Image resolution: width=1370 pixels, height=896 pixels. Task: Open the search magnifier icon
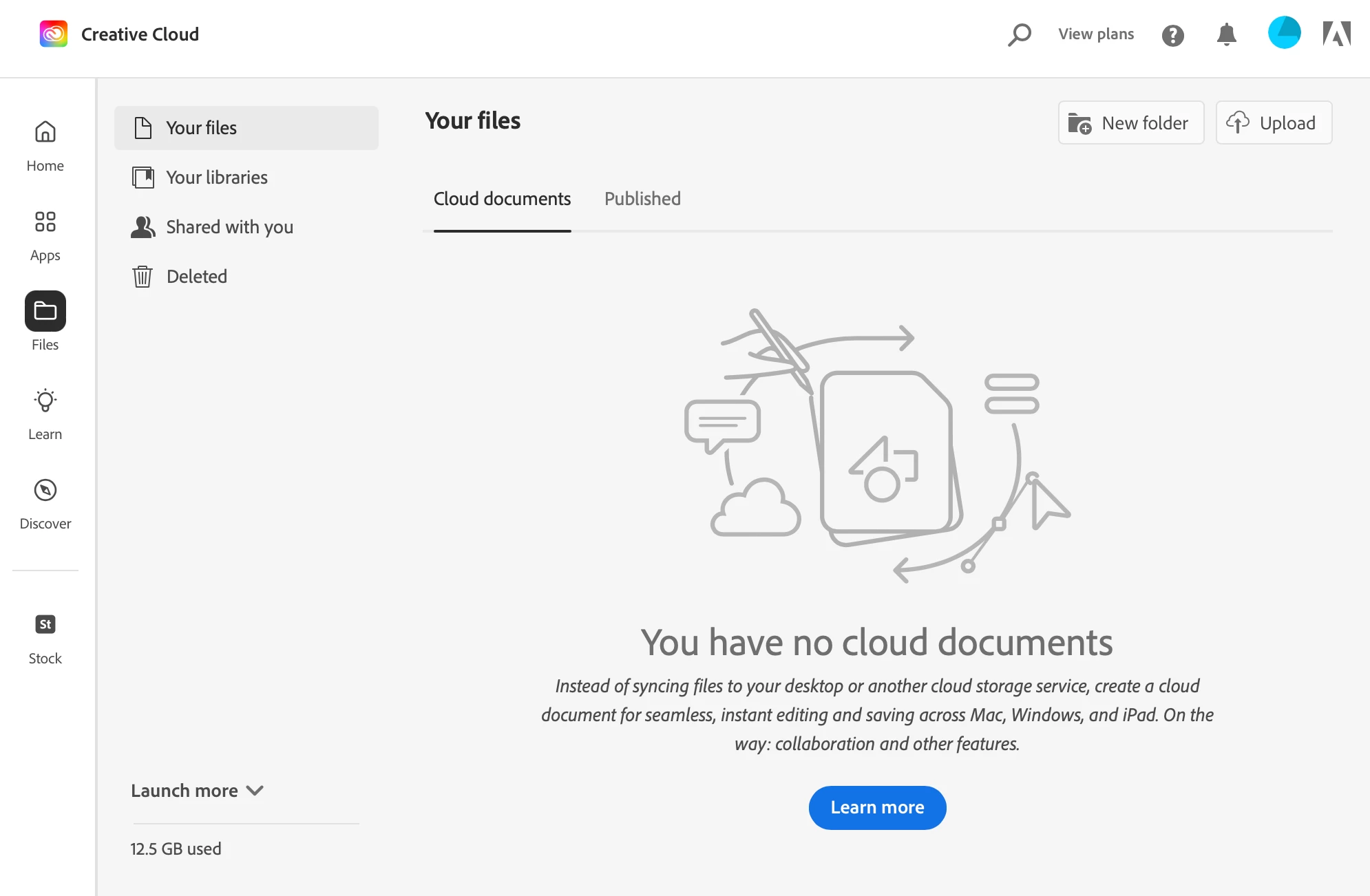pyautogui.click(x=1019, y=34)
